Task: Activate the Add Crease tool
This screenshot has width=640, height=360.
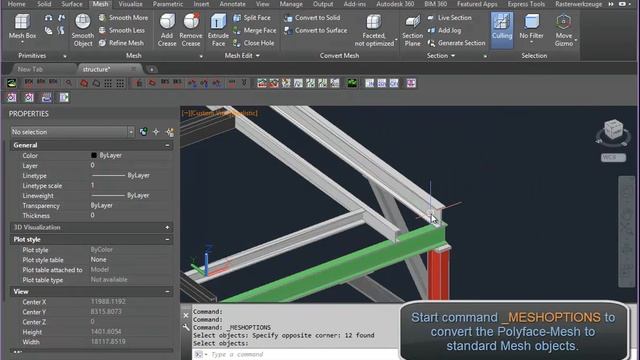Action: pos(167,29)
